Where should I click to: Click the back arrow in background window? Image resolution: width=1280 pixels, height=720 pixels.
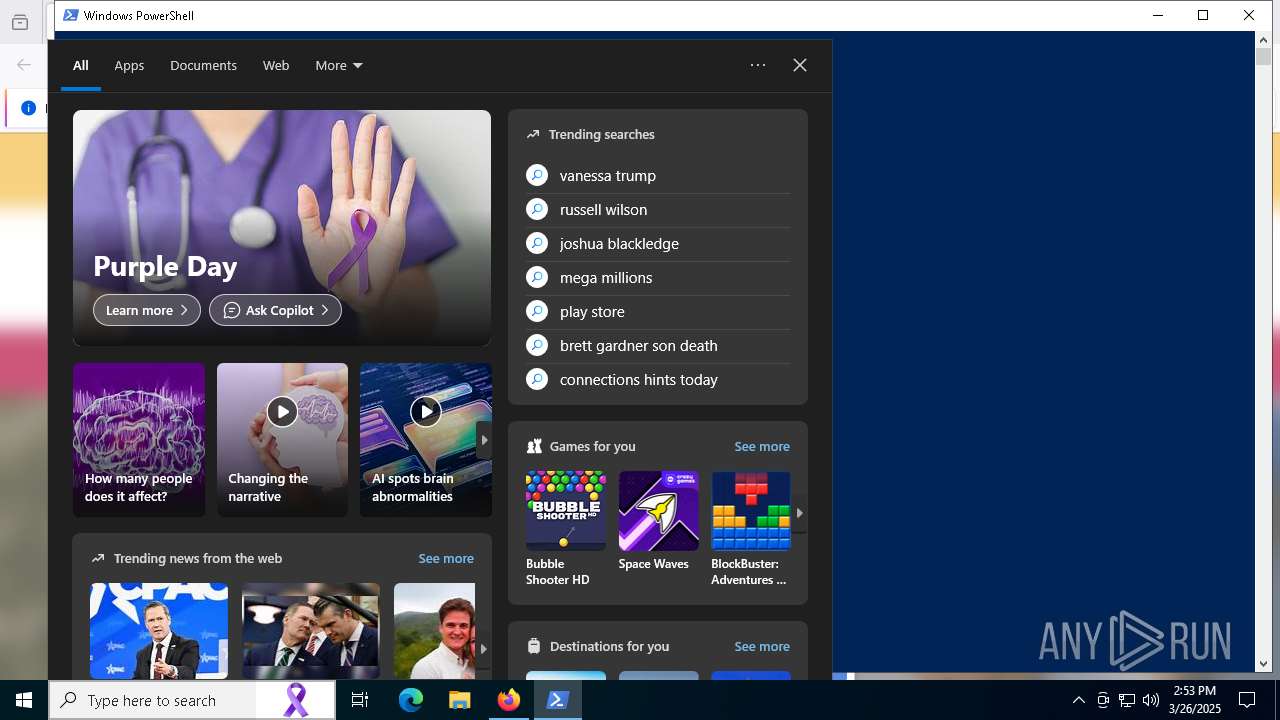pyautogui.click(x=23, y=65)
